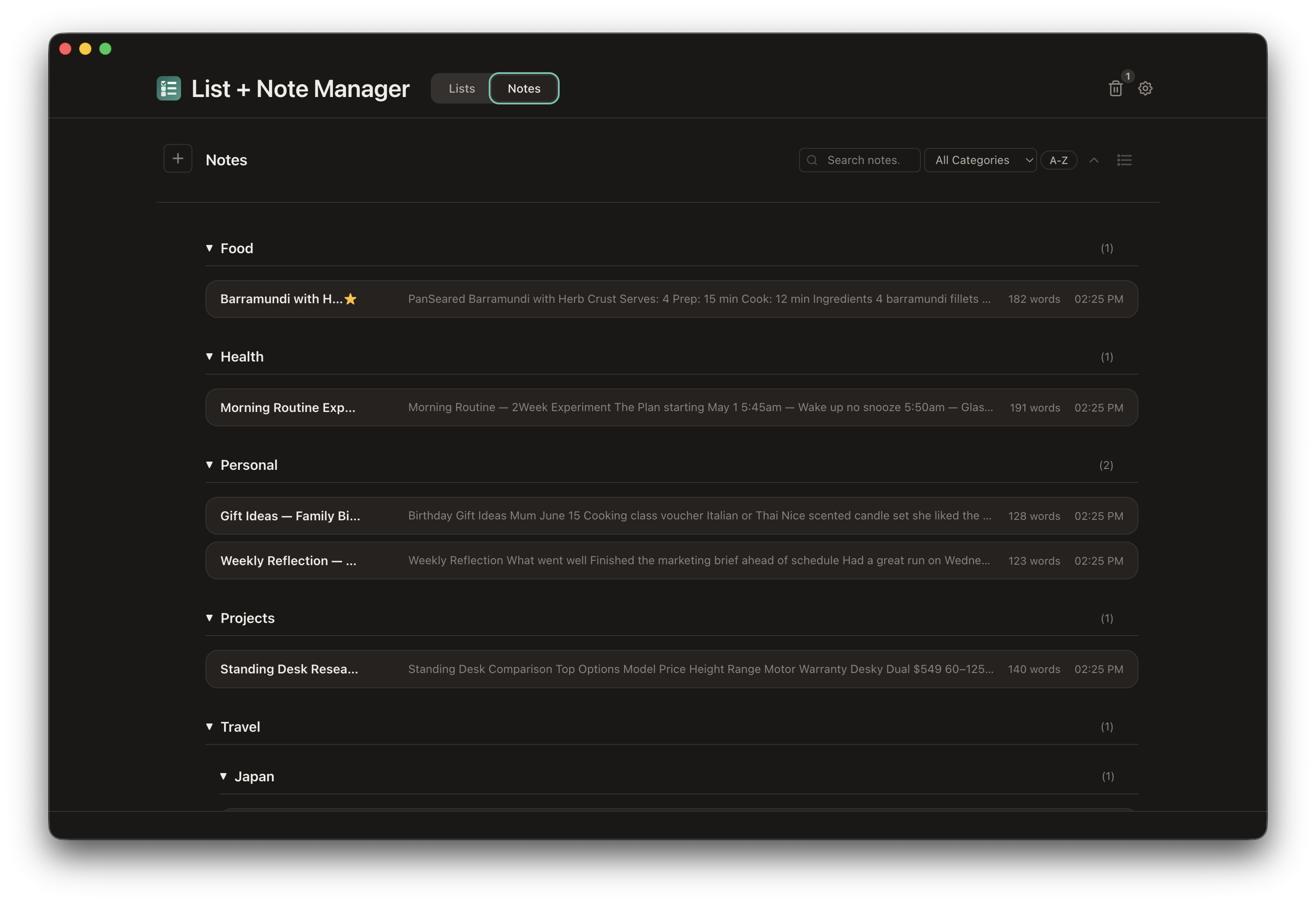
Task: Open the Gift Ideas — Family Bi... note
Action: point(671,516)
